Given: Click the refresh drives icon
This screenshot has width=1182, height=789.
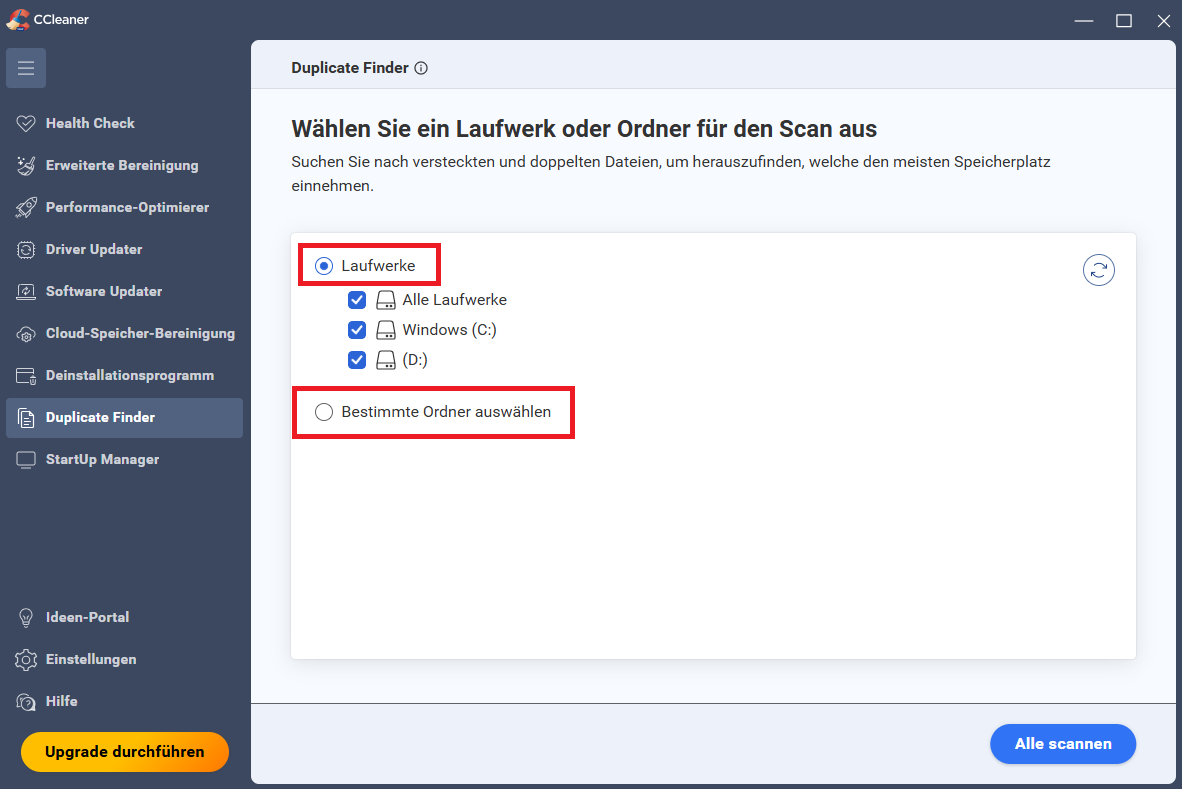Looking at the screenshot, I should point(1098,270).
